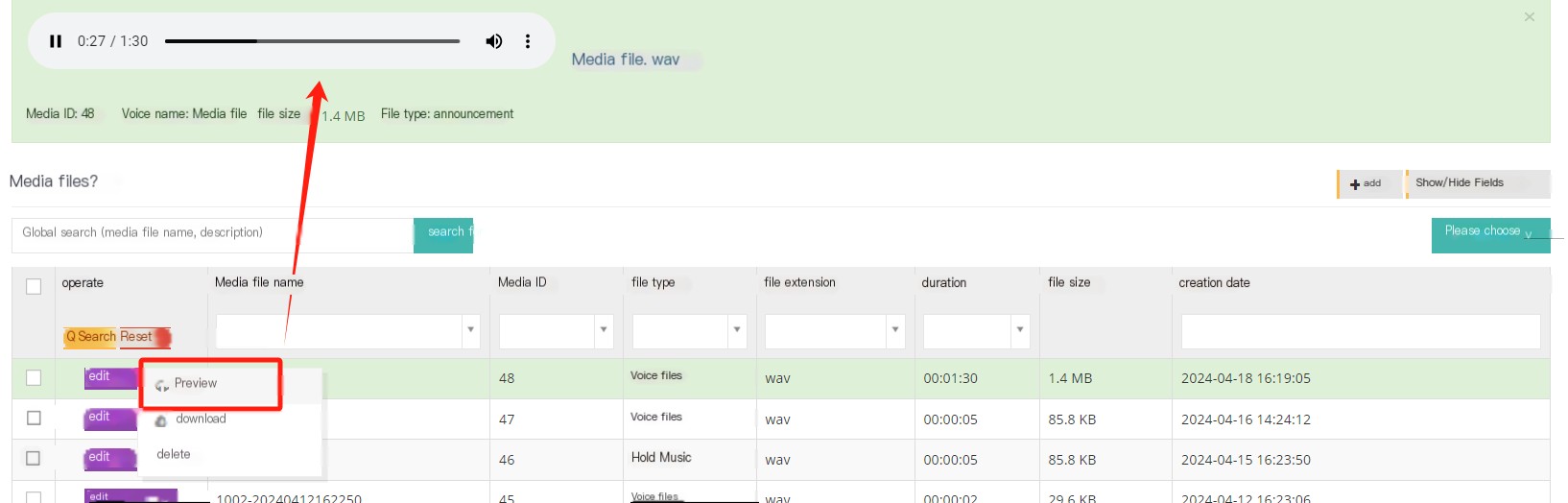
Task: Click edit button in media ID 48 row
Action: point(110,377)
